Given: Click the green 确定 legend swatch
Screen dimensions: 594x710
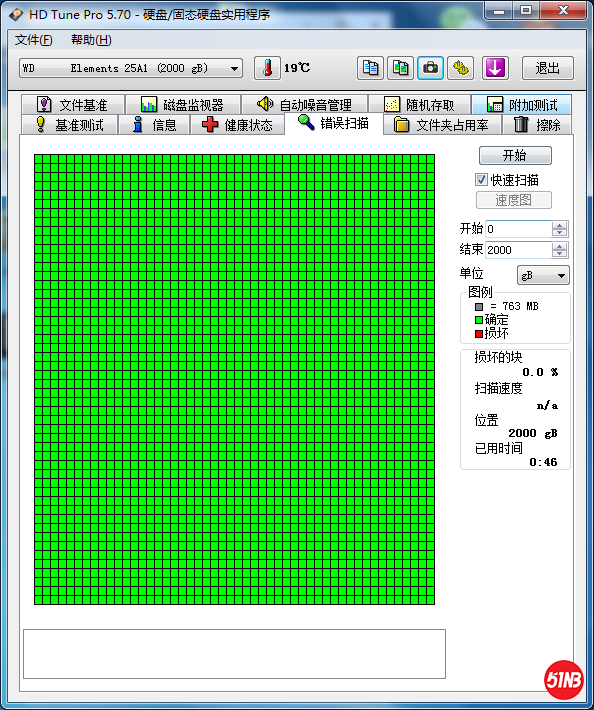Looking at the screenshot, I should click(x=479, y=320).
